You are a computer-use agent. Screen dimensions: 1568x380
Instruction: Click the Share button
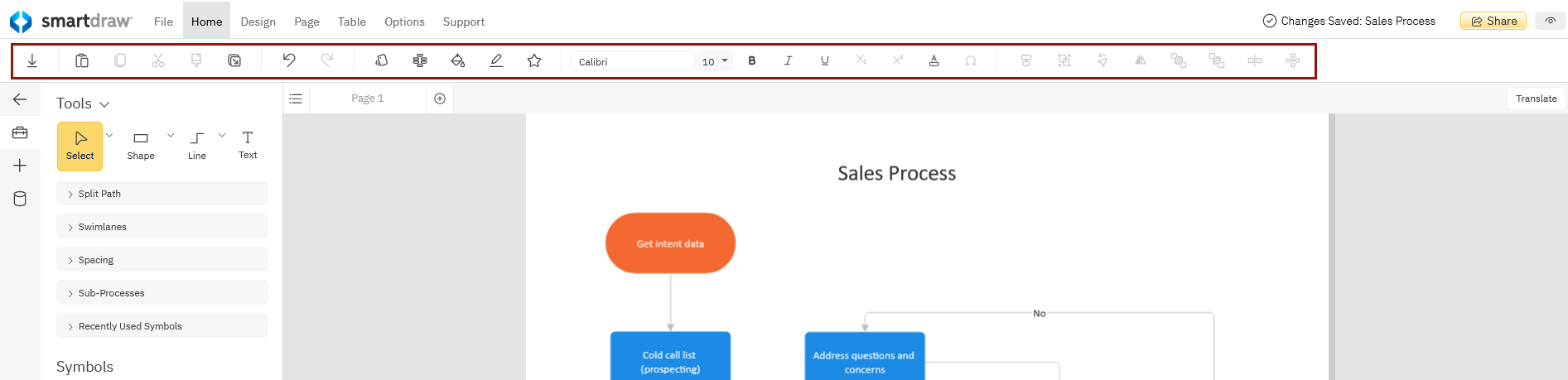[x=1493, y=22]
